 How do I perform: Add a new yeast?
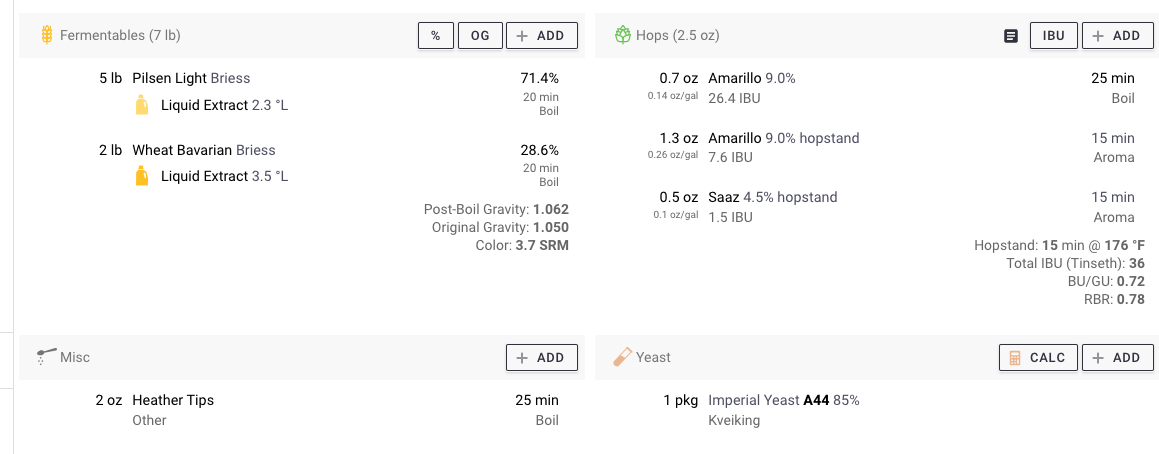click(x=1118, y=358)
